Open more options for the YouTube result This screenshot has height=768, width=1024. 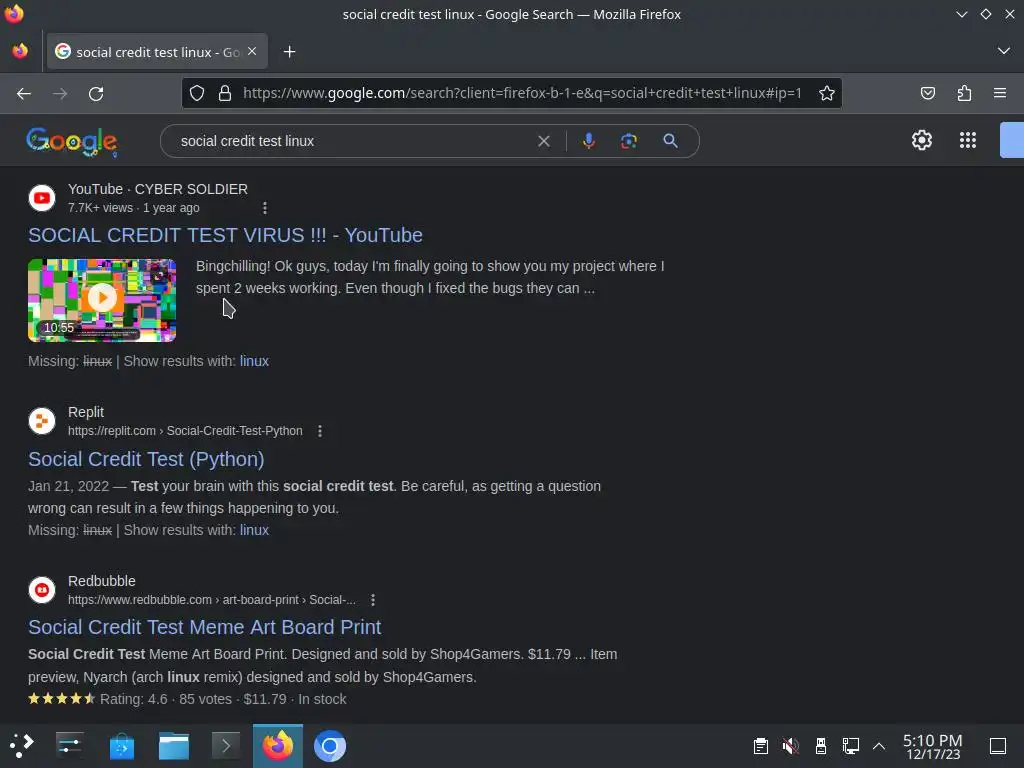(264, 208)
